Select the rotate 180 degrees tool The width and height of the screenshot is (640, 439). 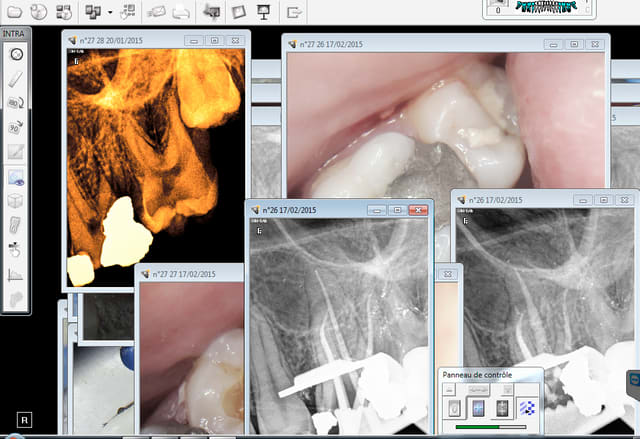click(x=16, y=103)
